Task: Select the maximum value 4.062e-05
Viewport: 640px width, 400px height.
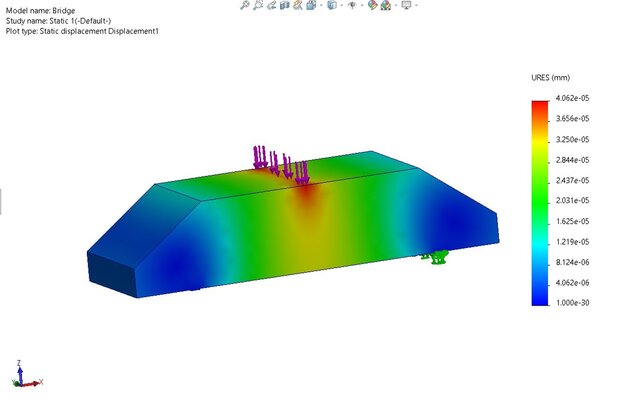Action: click(x=572, y=98)
